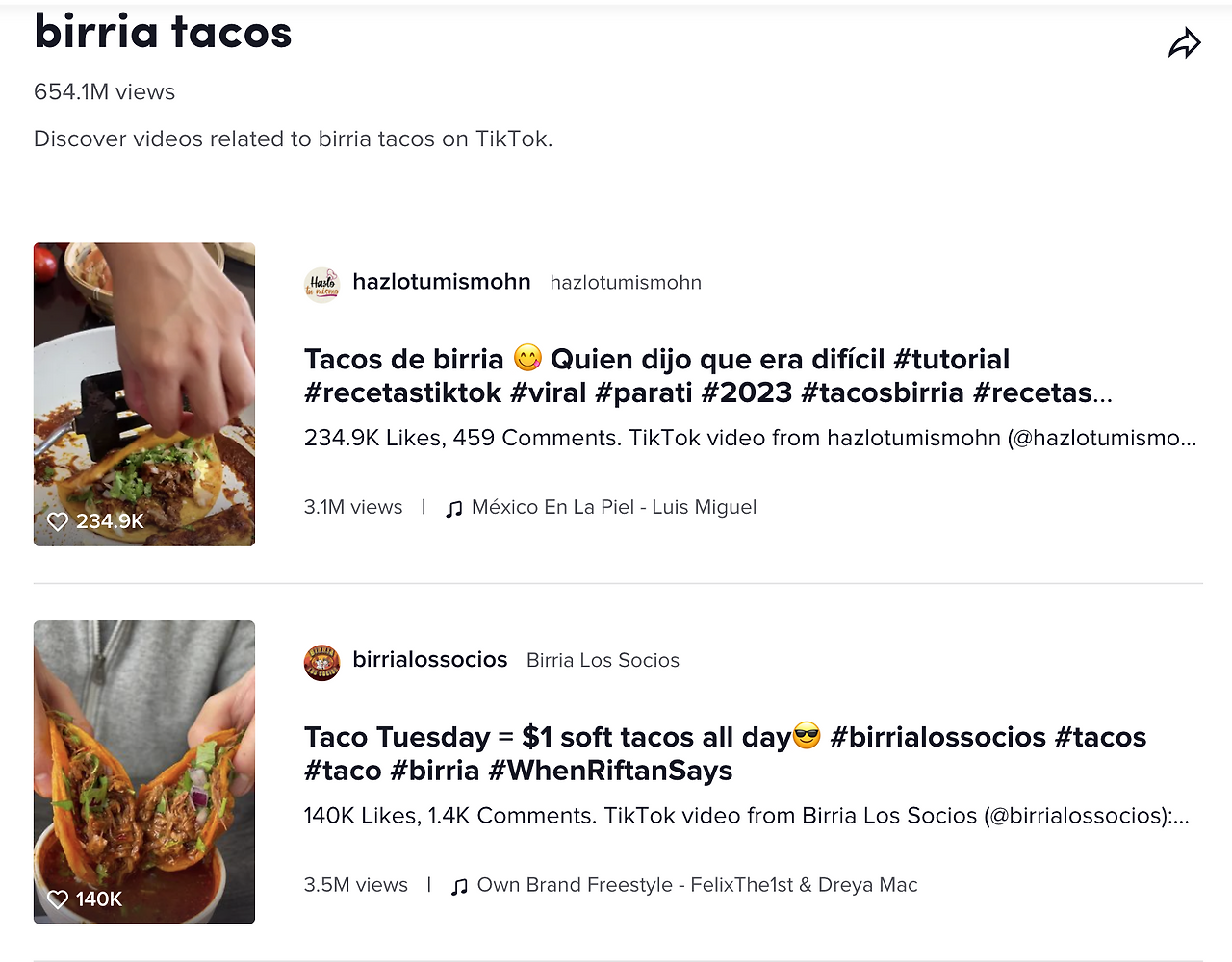Open México En La Piel - Luis Miguel sound
1232x962 pixels.
click(614, 507)
